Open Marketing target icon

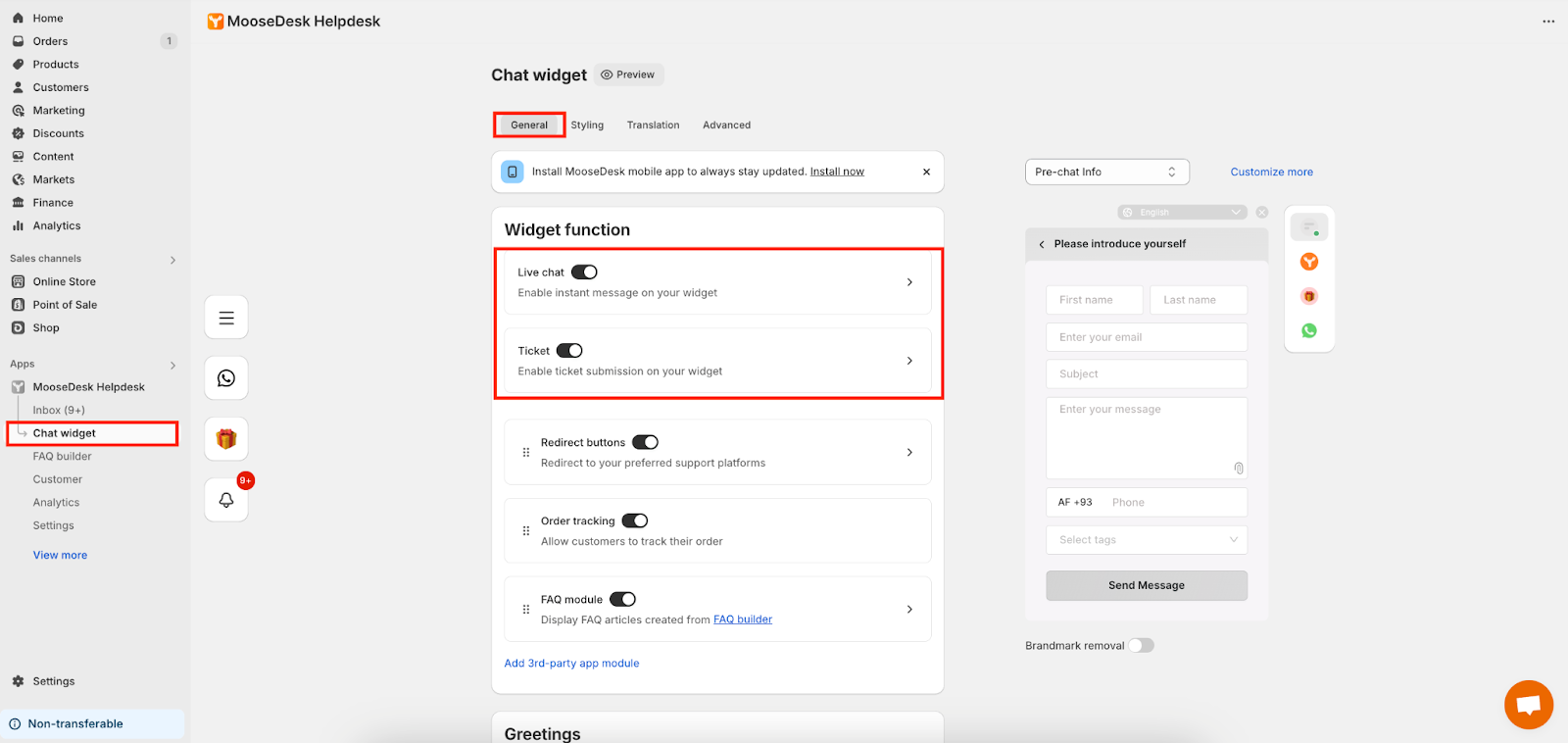18,110
